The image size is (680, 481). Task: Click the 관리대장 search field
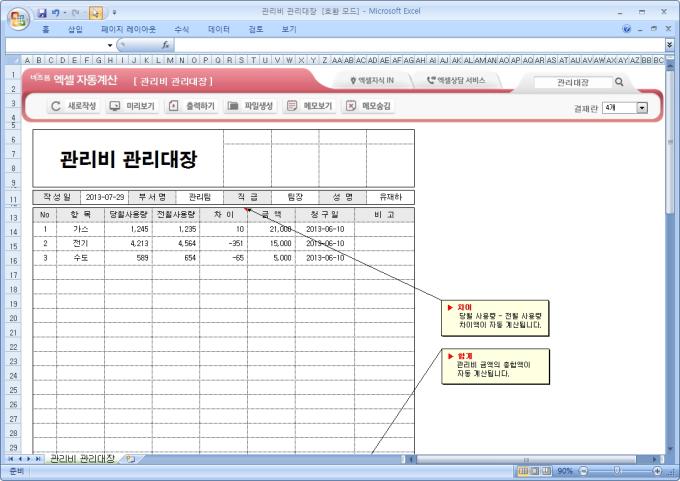pos(573,82)
